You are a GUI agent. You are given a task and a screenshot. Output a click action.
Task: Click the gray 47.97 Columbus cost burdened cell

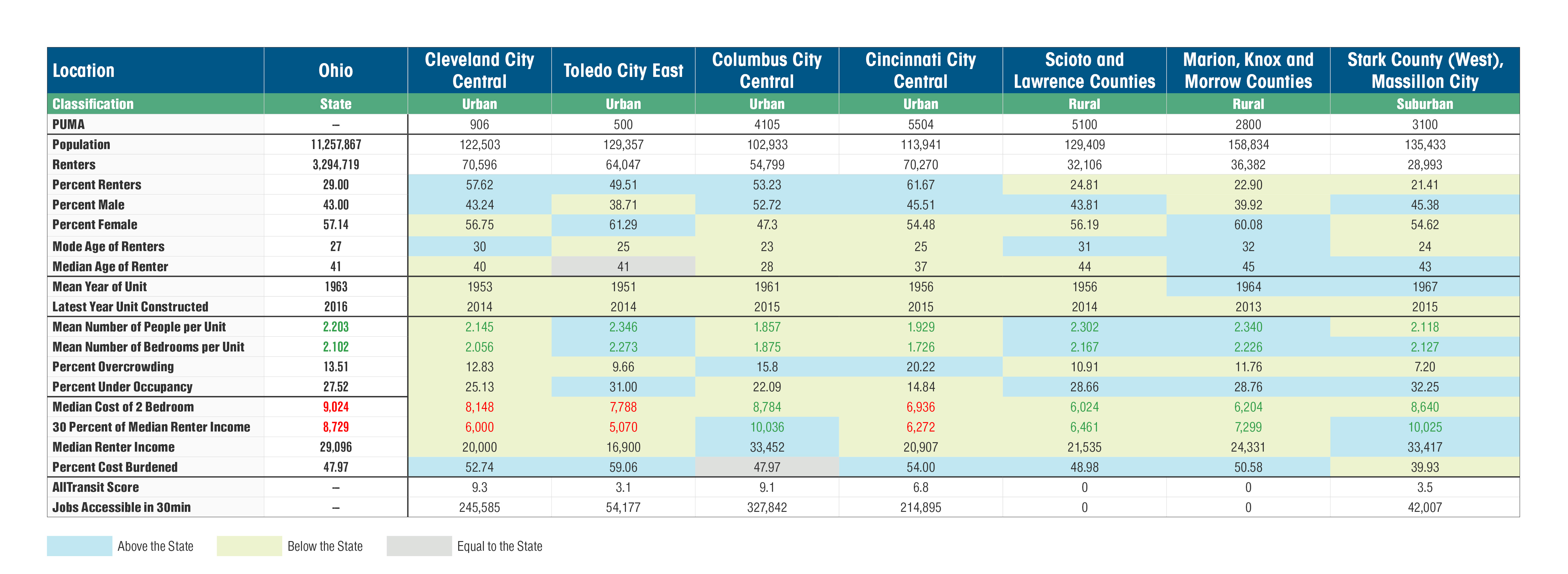(766, 467)
